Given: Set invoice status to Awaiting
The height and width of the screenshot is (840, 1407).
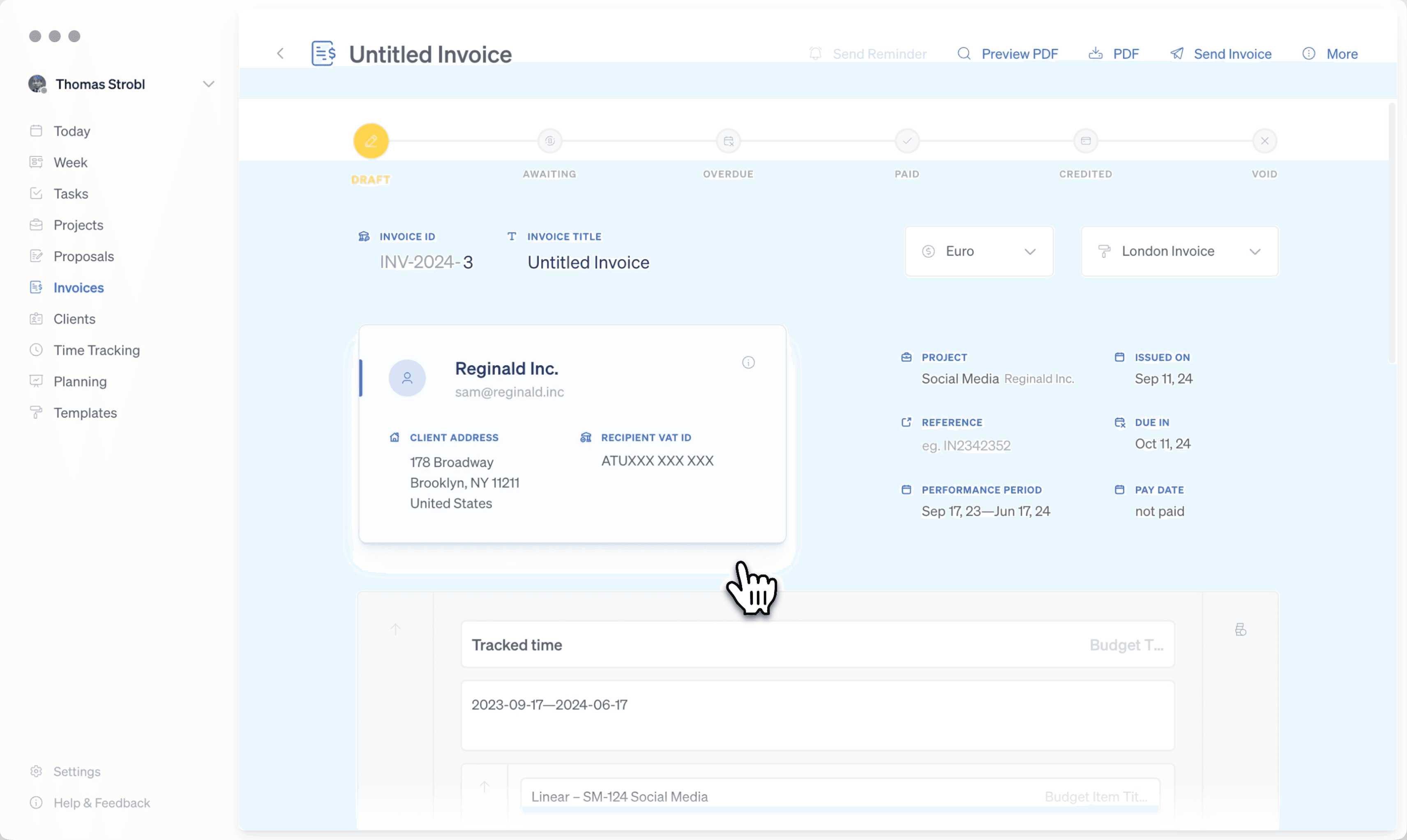Looking at the screenshot, I should point(549,141).
